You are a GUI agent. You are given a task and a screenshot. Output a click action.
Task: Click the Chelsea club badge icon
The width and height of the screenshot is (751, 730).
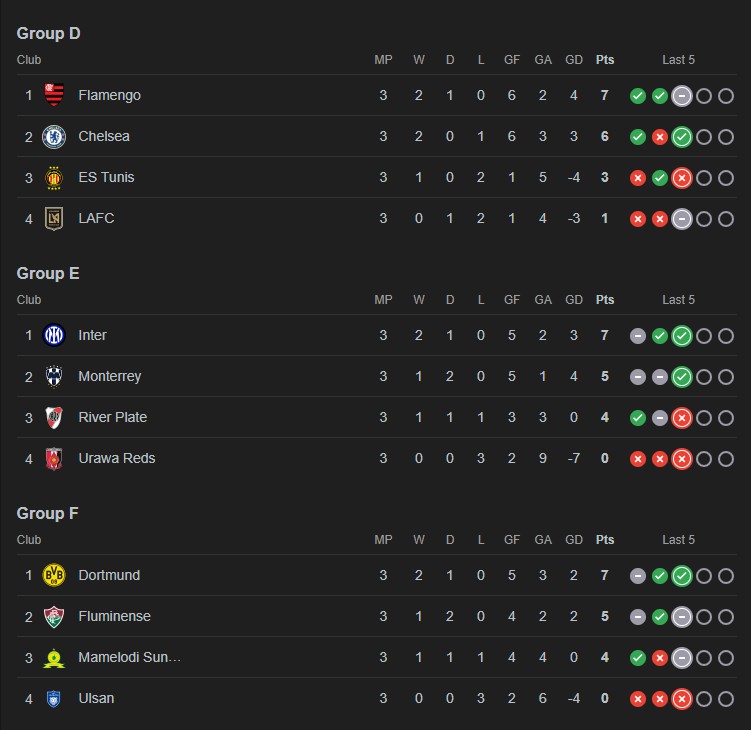coord(54,137)
